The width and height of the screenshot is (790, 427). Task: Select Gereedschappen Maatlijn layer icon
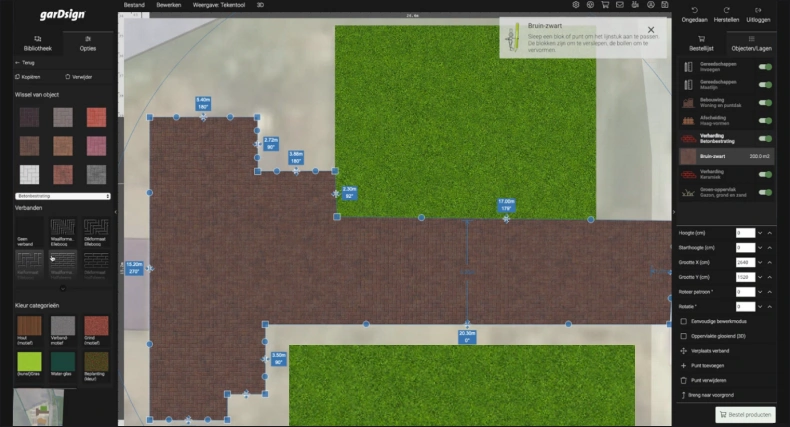[688, 85]
